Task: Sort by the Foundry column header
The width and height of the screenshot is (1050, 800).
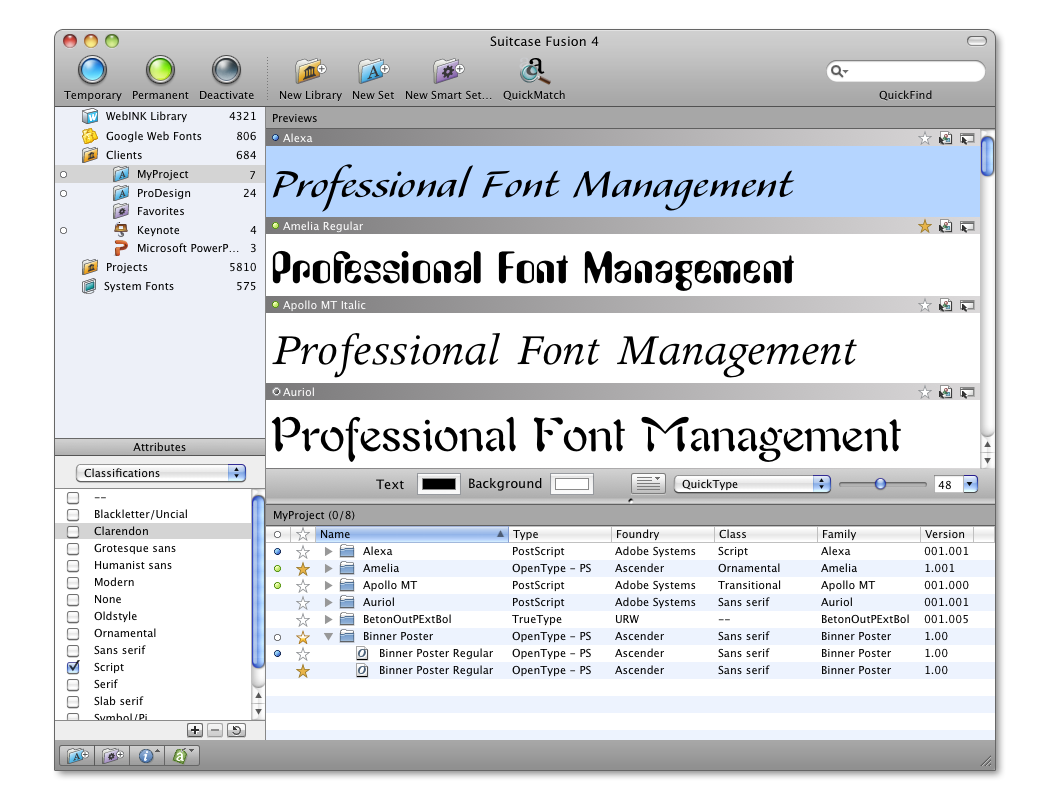Action: coord(662,534)
